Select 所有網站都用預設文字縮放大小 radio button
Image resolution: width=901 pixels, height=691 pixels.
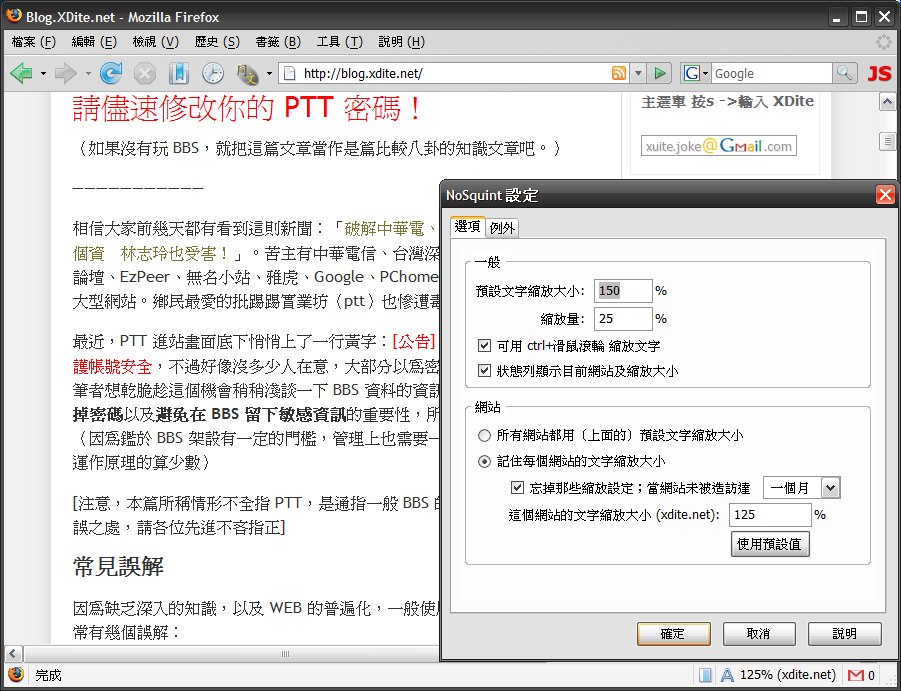(485, 436)
